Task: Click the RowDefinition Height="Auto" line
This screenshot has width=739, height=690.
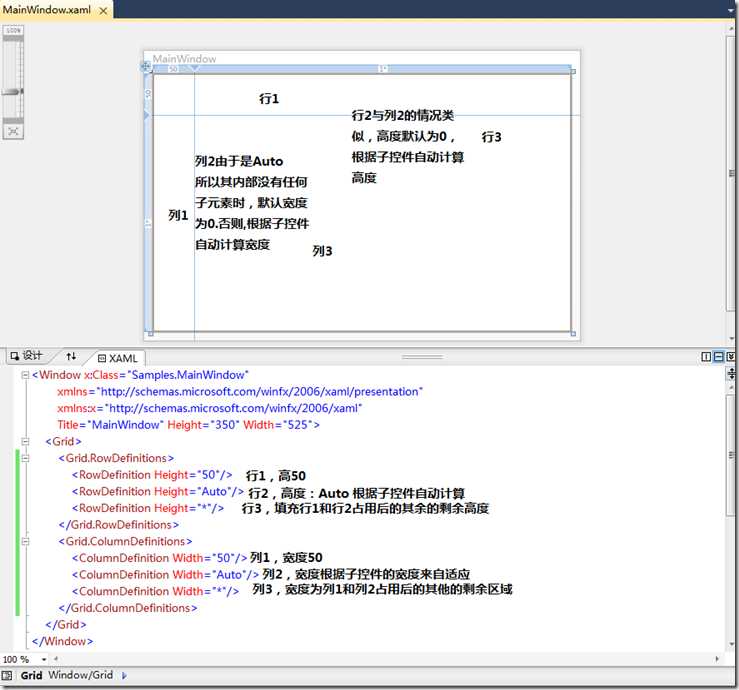Action: (x=158, y=492)
